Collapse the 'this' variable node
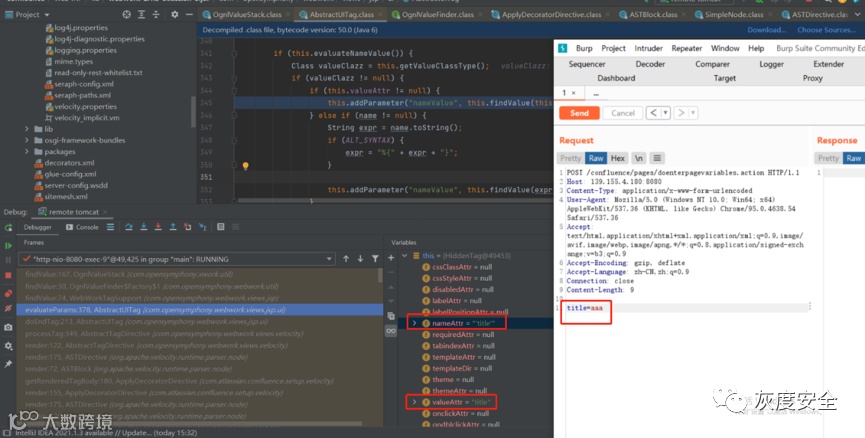 pos(404,255)
